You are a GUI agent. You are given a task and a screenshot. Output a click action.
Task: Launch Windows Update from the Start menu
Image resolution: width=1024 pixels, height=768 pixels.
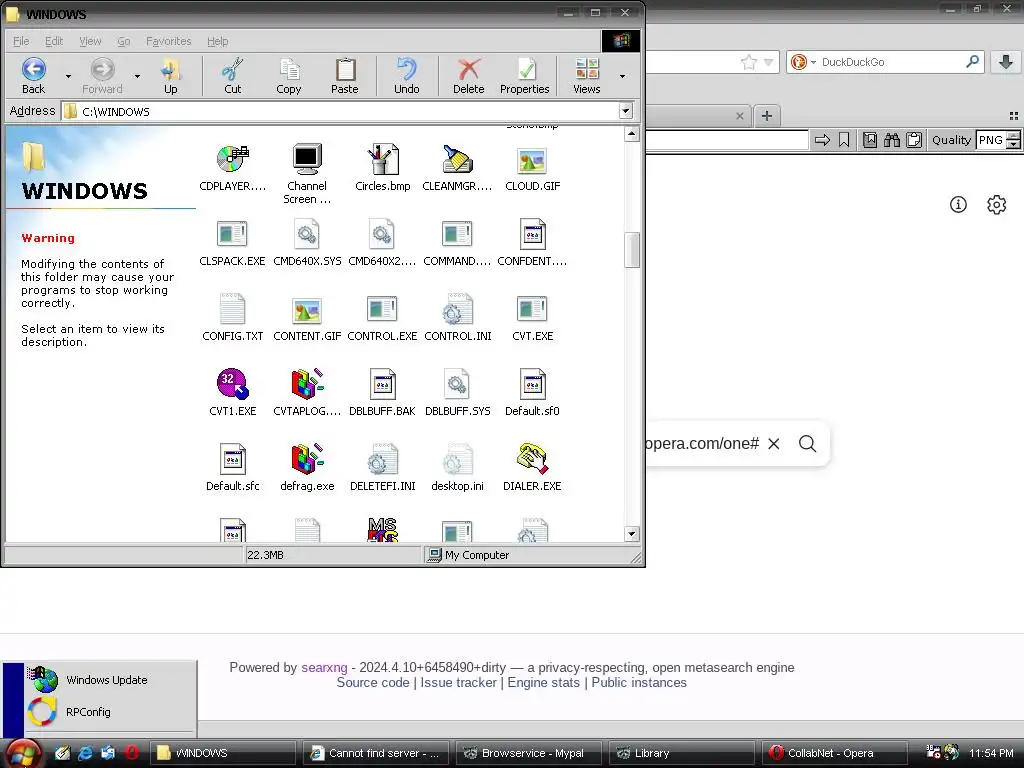pos(110,680)
